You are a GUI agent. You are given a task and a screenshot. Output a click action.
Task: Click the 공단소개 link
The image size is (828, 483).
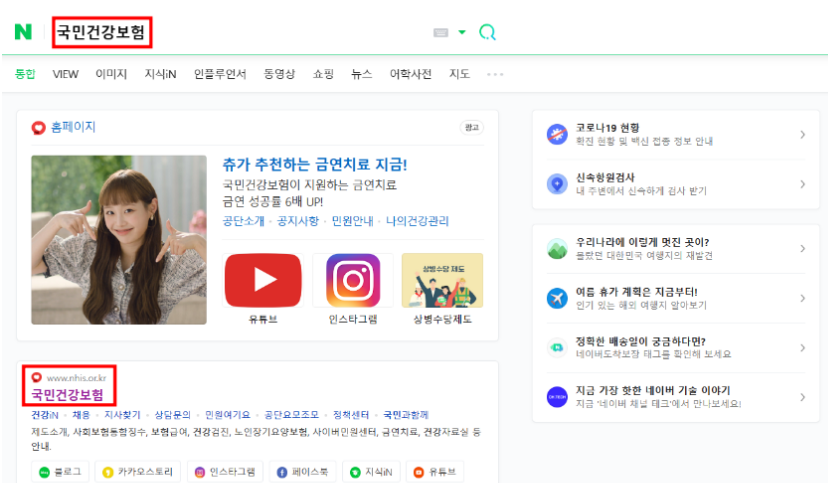pyautogui.click(x=243, y=221)
